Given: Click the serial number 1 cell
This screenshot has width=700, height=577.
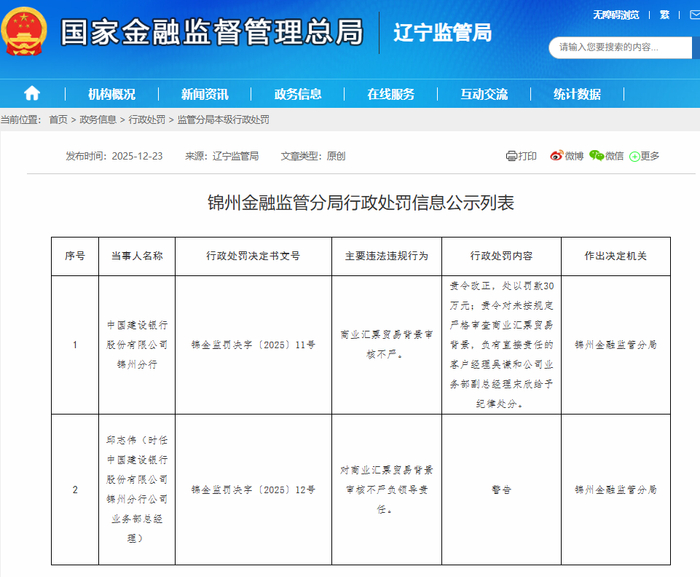Looking at the screenshot, I should pyautogui.click(x=75, y=345).
